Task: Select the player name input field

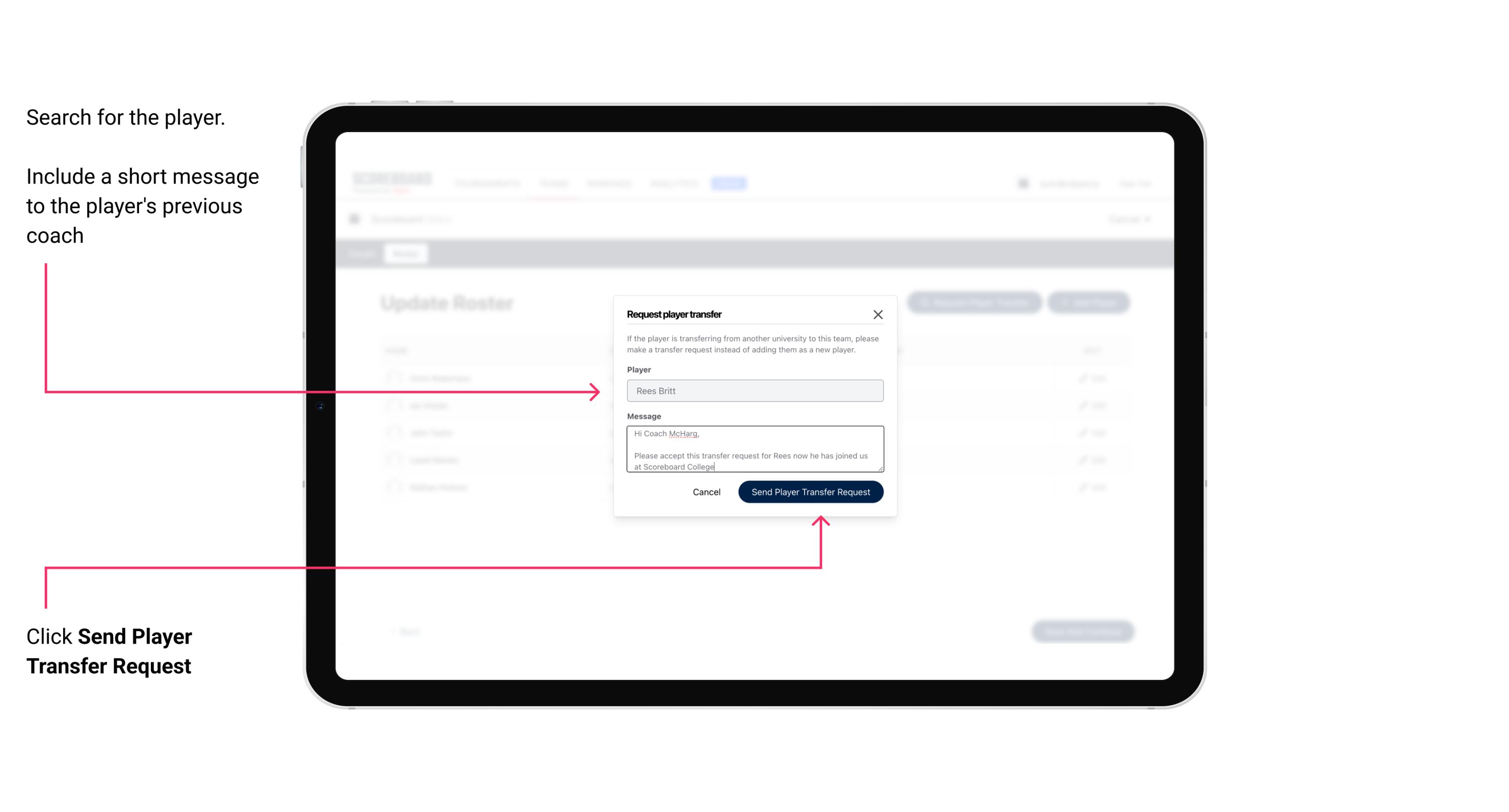Action: point(755,391)
